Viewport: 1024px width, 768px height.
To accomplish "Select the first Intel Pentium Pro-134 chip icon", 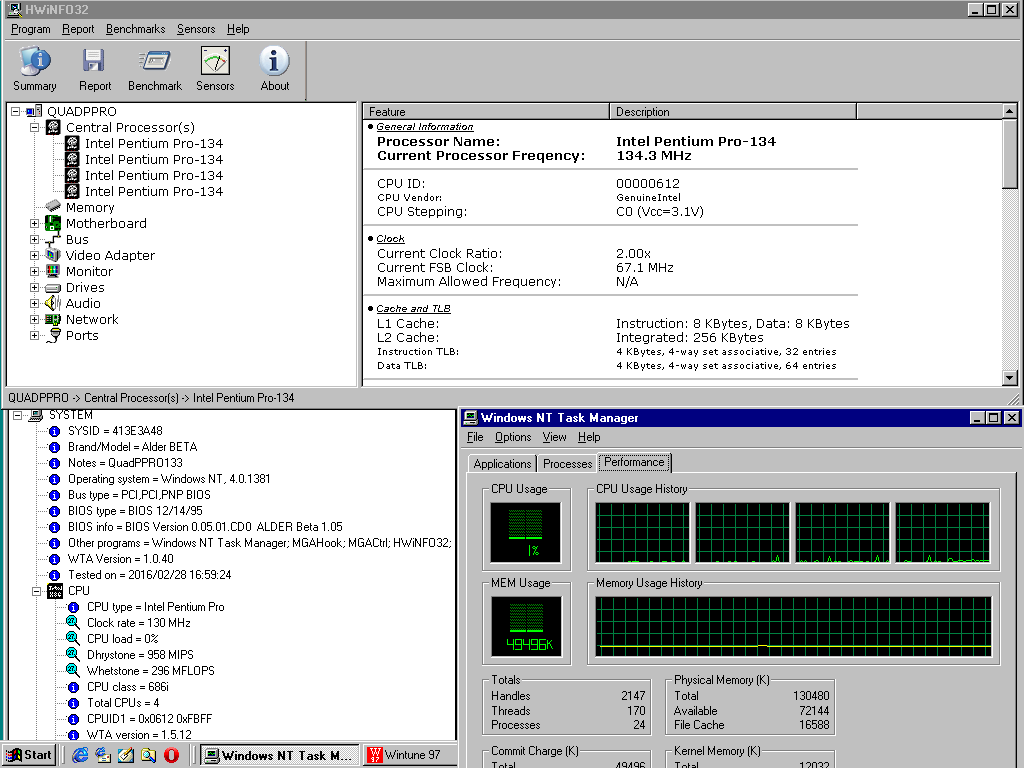I will [x=72, y=143].
